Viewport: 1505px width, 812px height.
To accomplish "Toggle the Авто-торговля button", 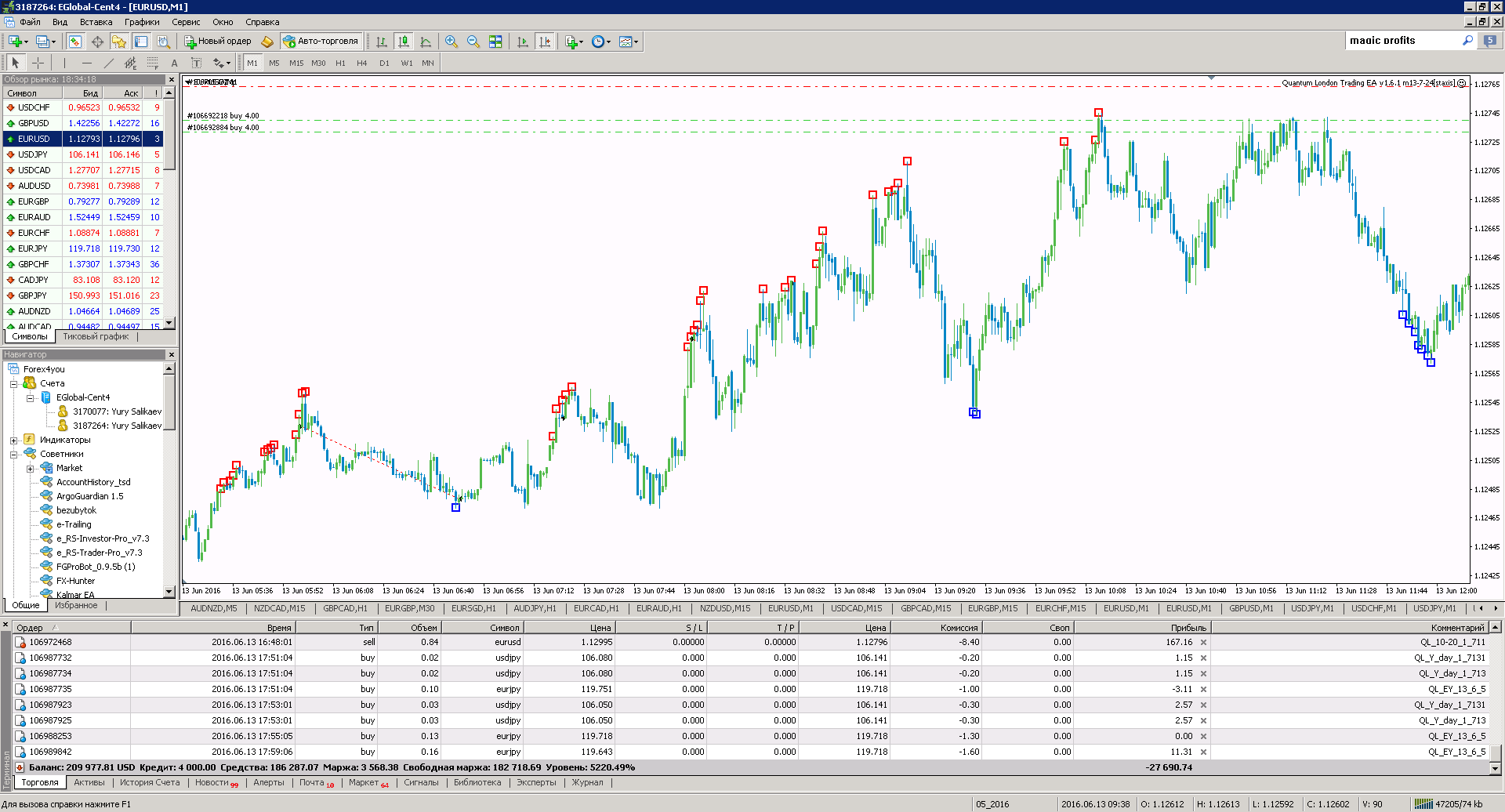I will tap(321, 42).
